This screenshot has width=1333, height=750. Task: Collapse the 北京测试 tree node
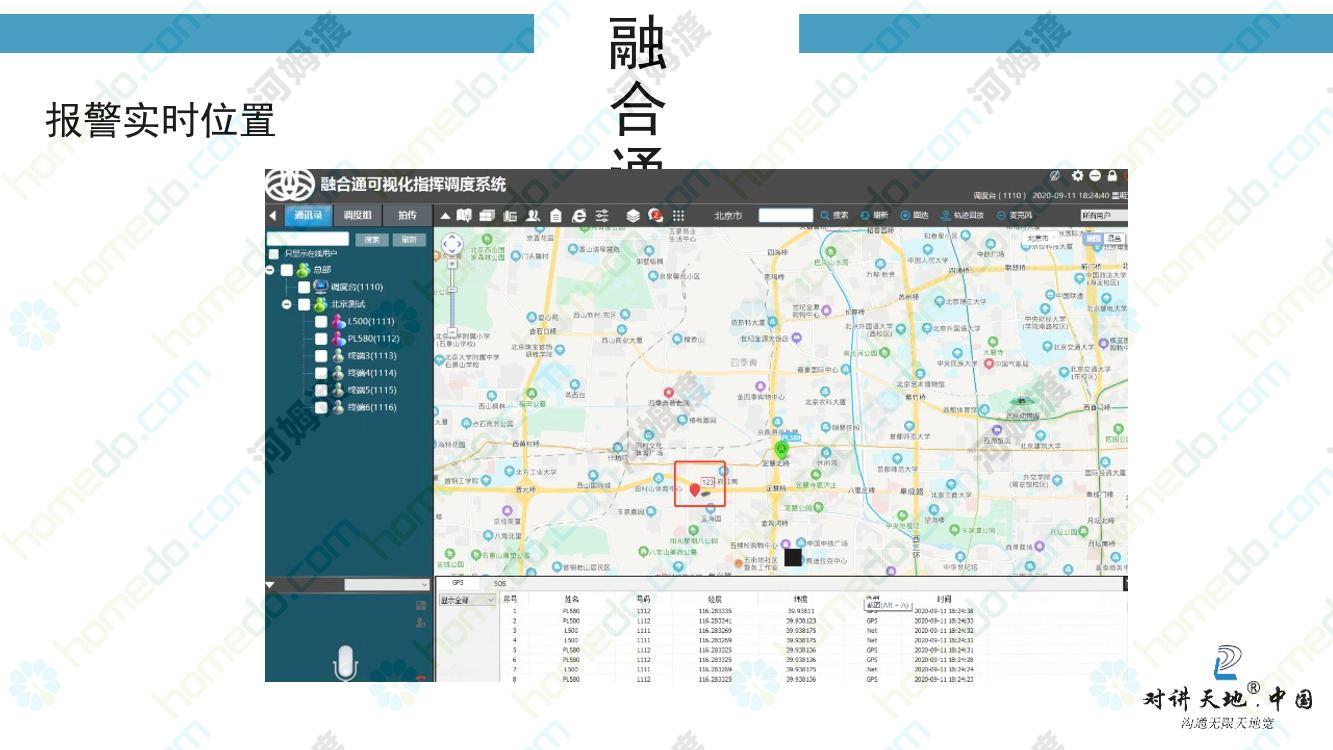[x=288, y=304]
